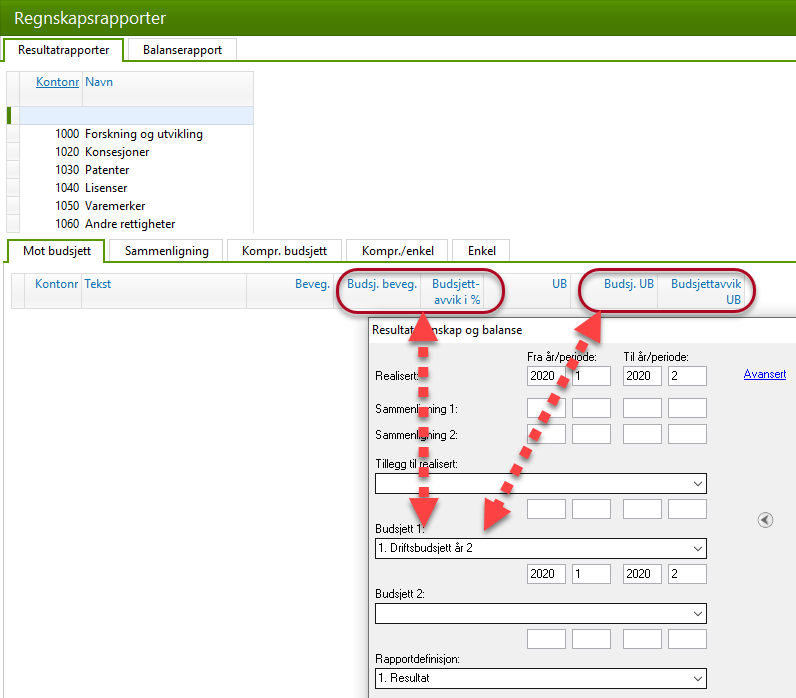Click Realisert from-year field showing 2020
The image size is (796, 698).
[x=546, y=376]
